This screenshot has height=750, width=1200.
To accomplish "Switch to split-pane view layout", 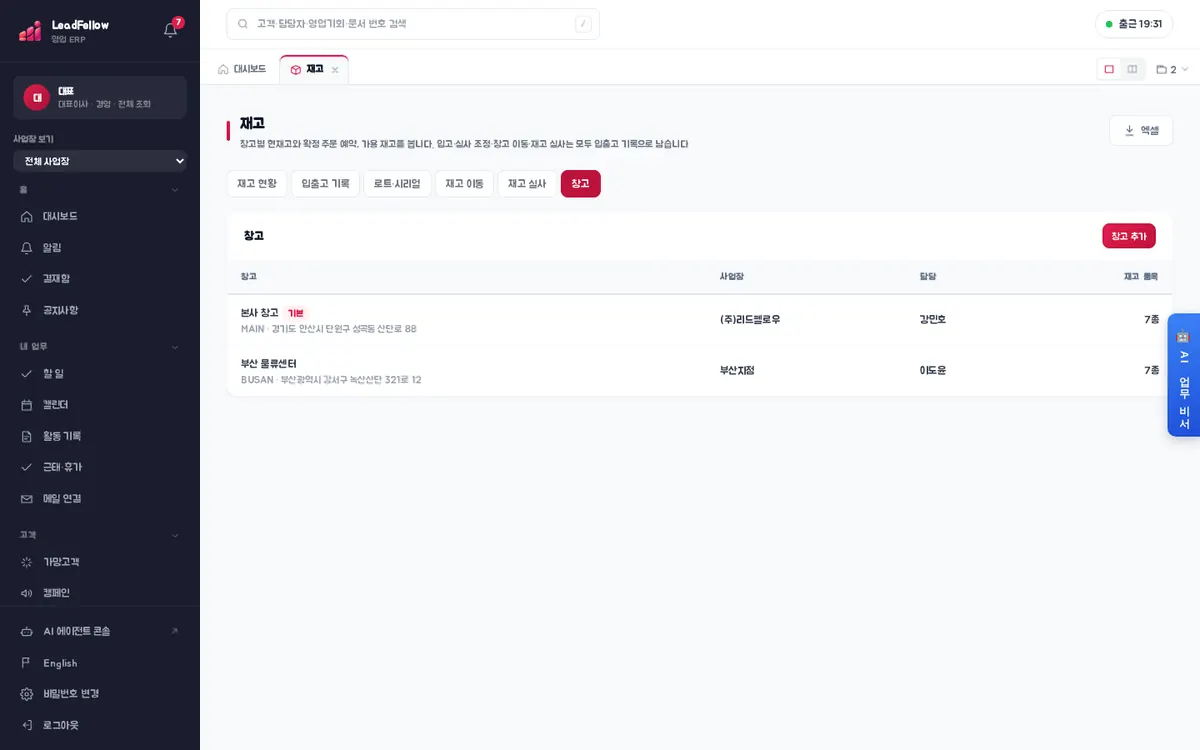I will click(x=1132, y=69).
